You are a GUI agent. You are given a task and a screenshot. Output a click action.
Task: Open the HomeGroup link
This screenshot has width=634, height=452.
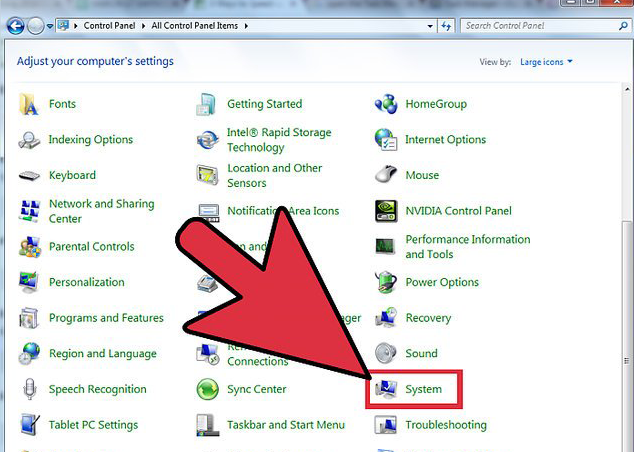(436, 104)
